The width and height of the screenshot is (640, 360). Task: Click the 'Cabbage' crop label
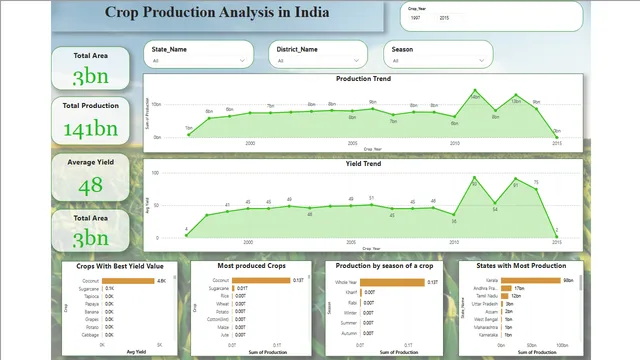coord(90,335)
